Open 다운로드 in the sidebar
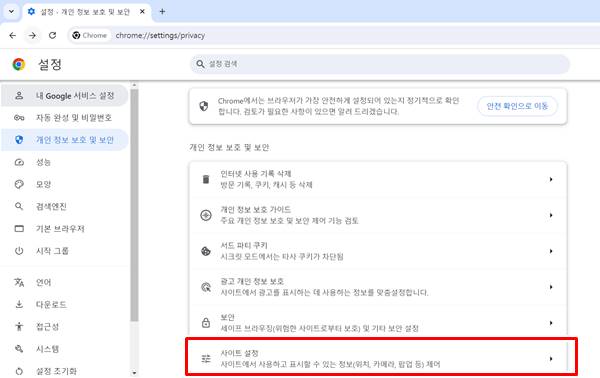This screenshot has width=600, height=378. (x=65, y=305)
